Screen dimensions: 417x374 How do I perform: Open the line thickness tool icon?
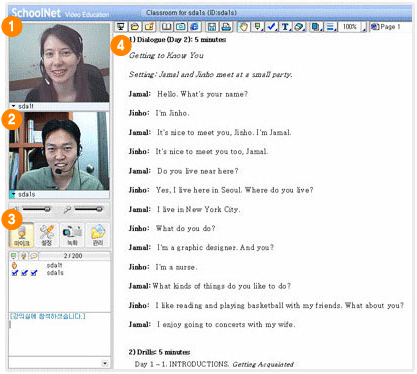330,27
